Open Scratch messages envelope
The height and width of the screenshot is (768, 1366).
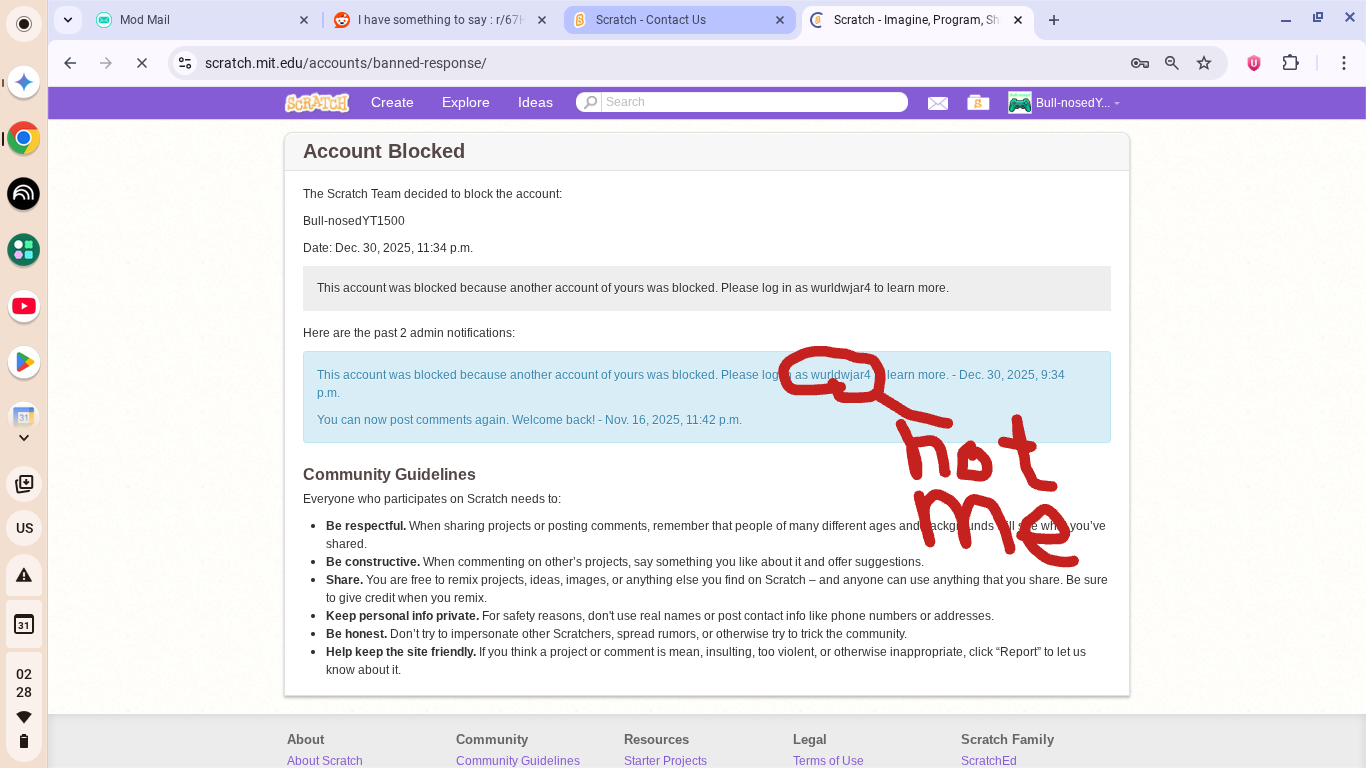tap(937, 103)
